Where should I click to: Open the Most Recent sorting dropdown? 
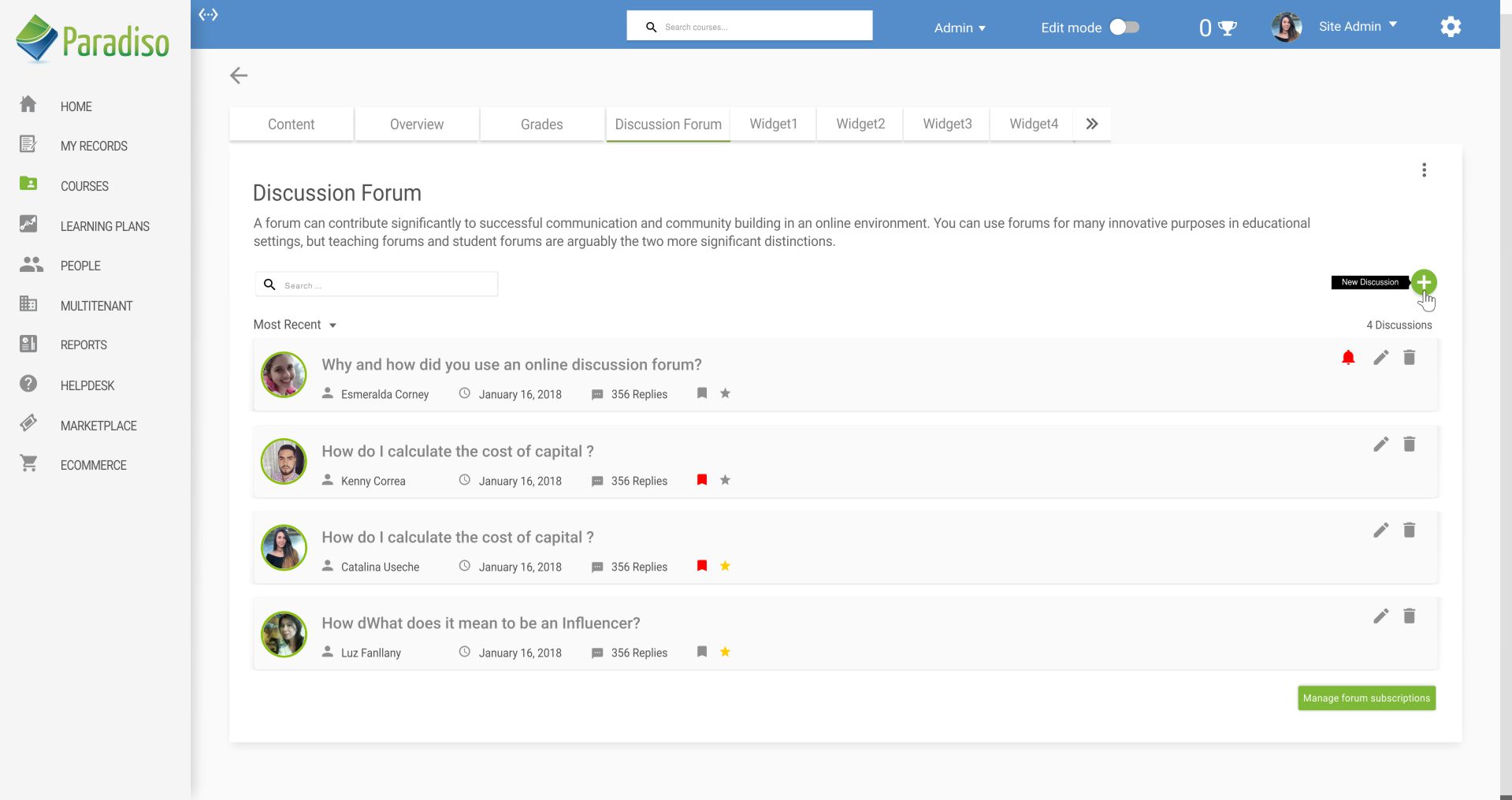tap(295, 324)
